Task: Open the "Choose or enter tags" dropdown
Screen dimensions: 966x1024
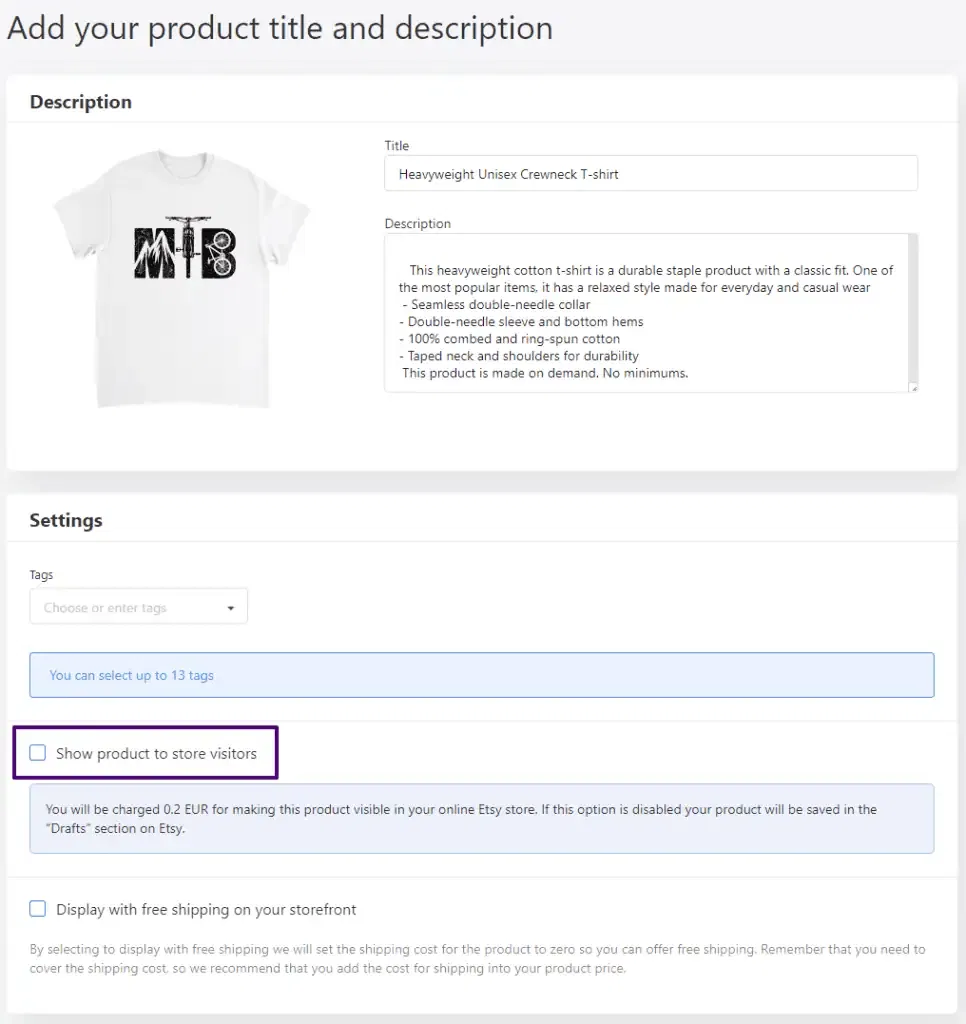Action: tap(130, 606)
